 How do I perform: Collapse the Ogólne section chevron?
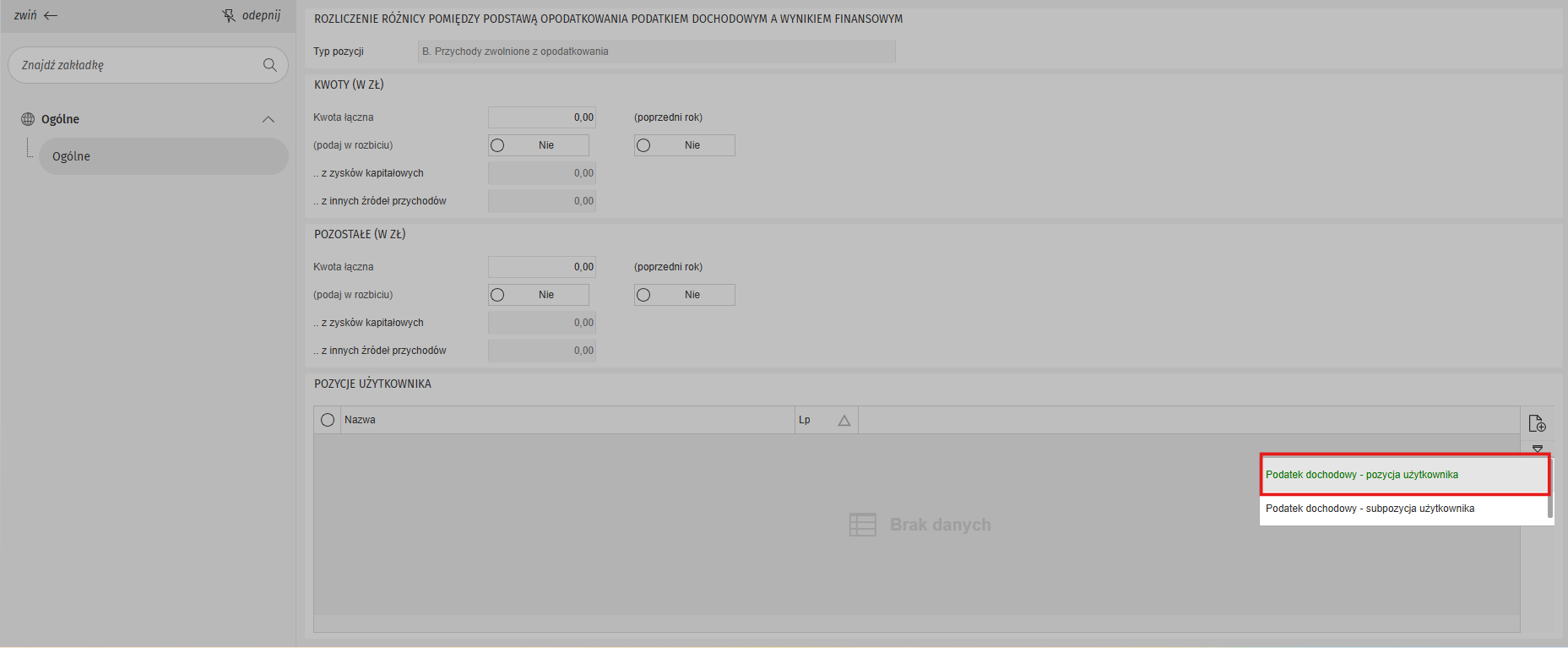[x=269, y=119]
